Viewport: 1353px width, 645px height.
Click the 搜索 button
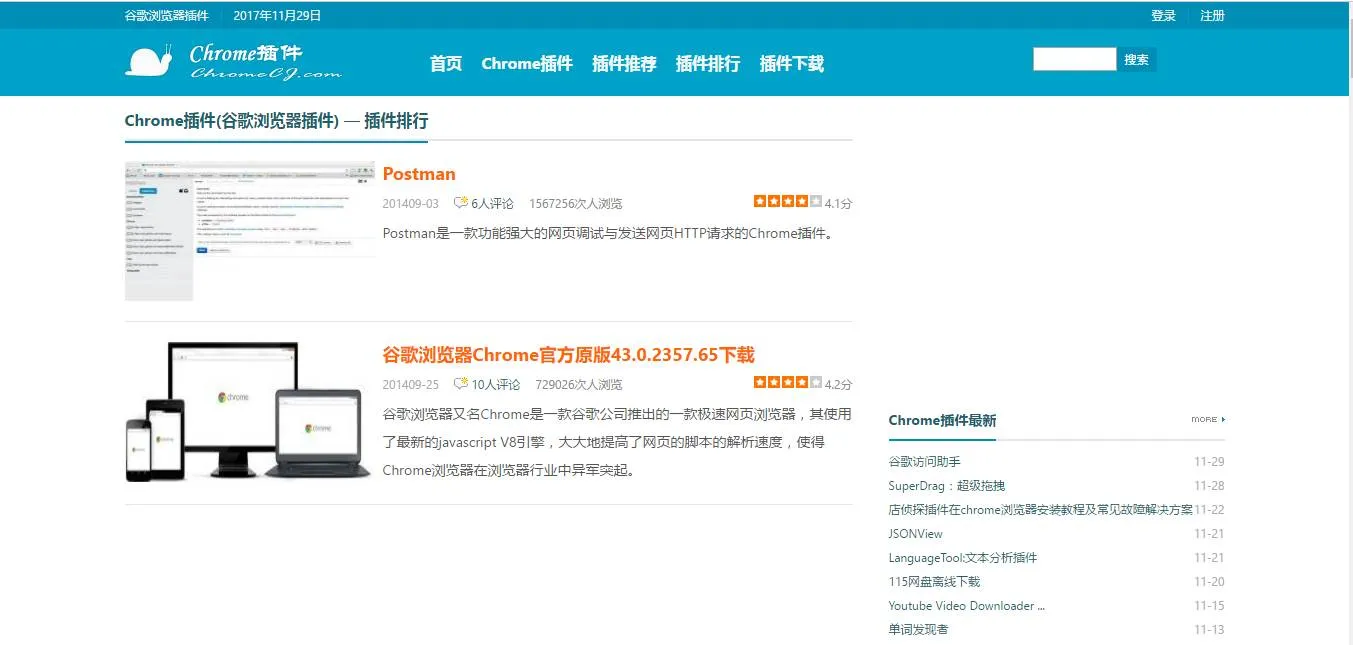(x=1136, y=60)
